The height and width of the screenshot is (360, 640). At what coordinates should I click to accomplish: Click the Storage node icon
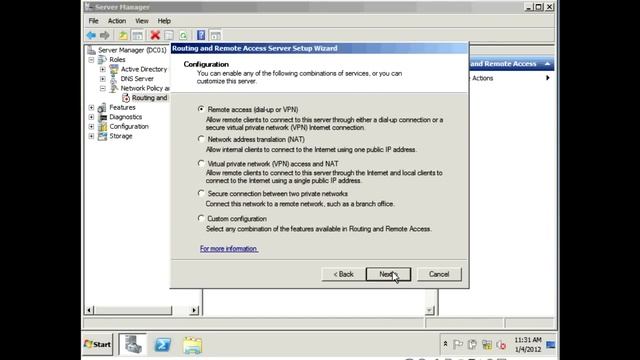[x=102, y=136]
